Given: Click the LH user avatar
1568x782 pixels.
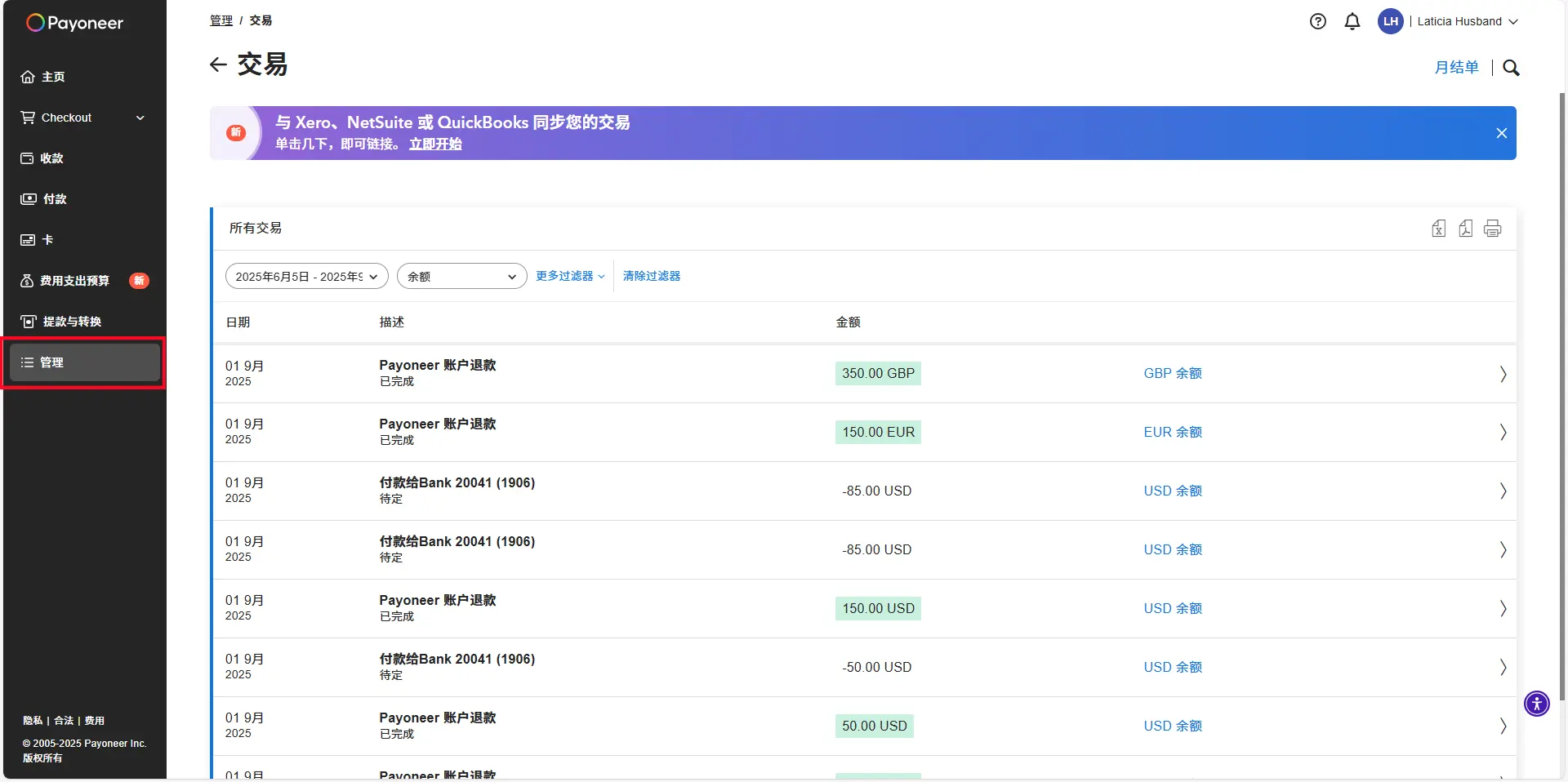Looking at the screenshot, I should [x=1390, y=21].
